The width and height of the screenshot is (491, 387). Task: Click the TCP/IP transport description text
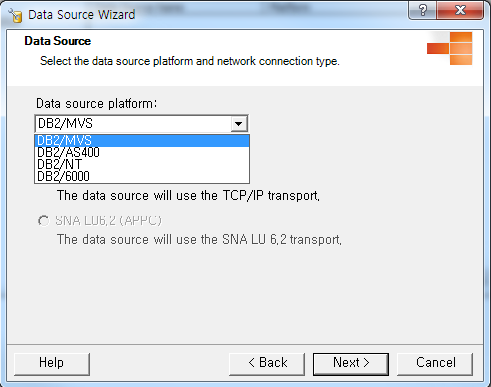coord(188,196)
